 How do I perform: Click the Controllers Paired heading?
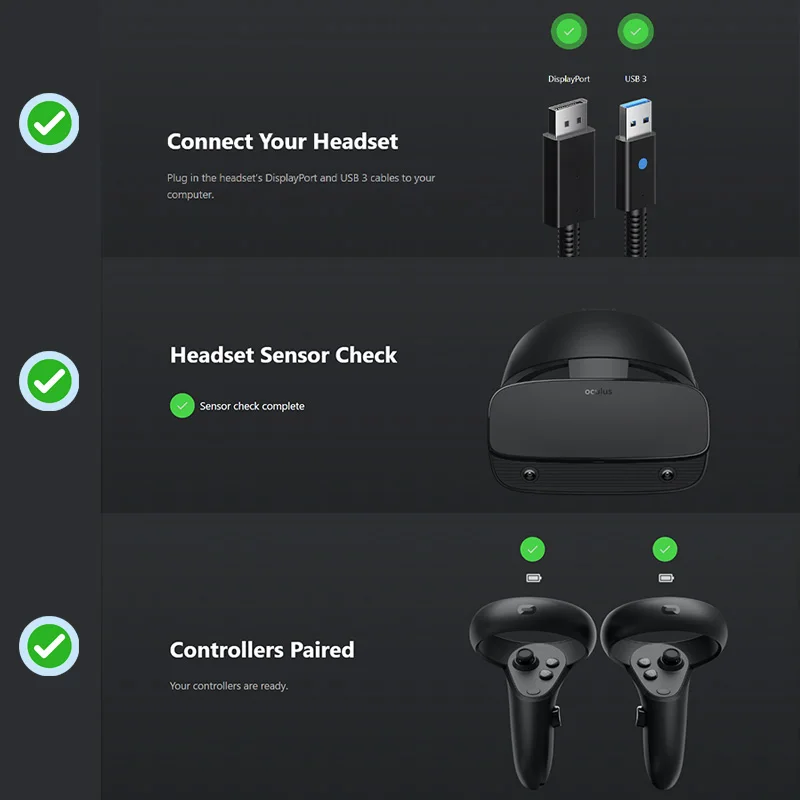tap(262, 650)
